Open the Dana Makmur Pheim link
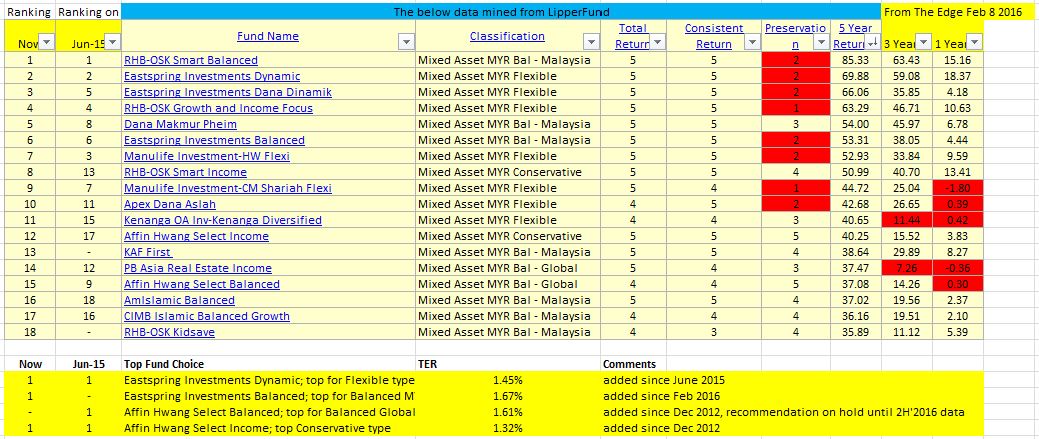Screen dimensions: 1039x439 pos(180,124)
